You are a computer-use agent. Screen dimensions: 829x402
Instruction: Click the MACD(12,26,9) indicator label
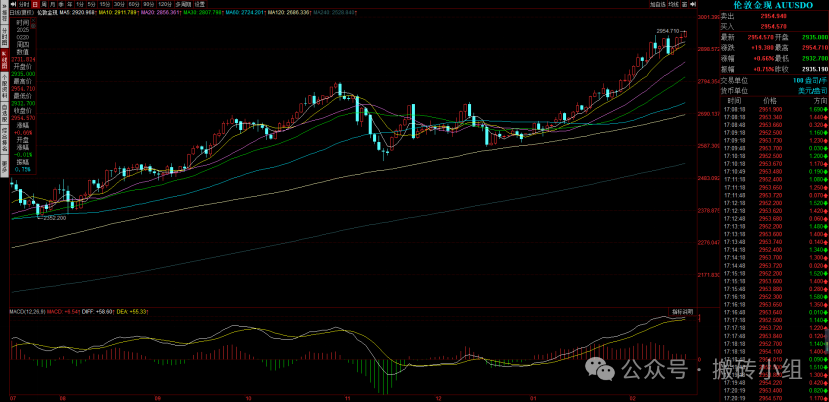pyautogui.click(x=27, y=312)
